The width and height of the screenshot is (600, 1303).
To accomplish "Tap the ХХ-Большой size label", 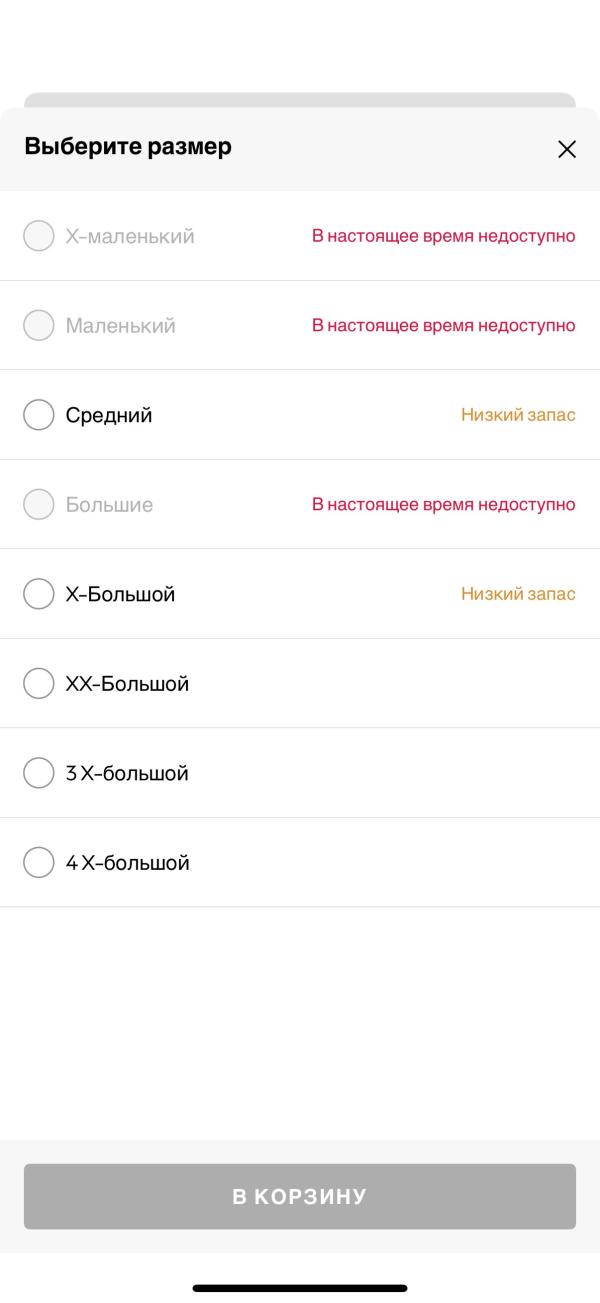I will click(127, 684).
